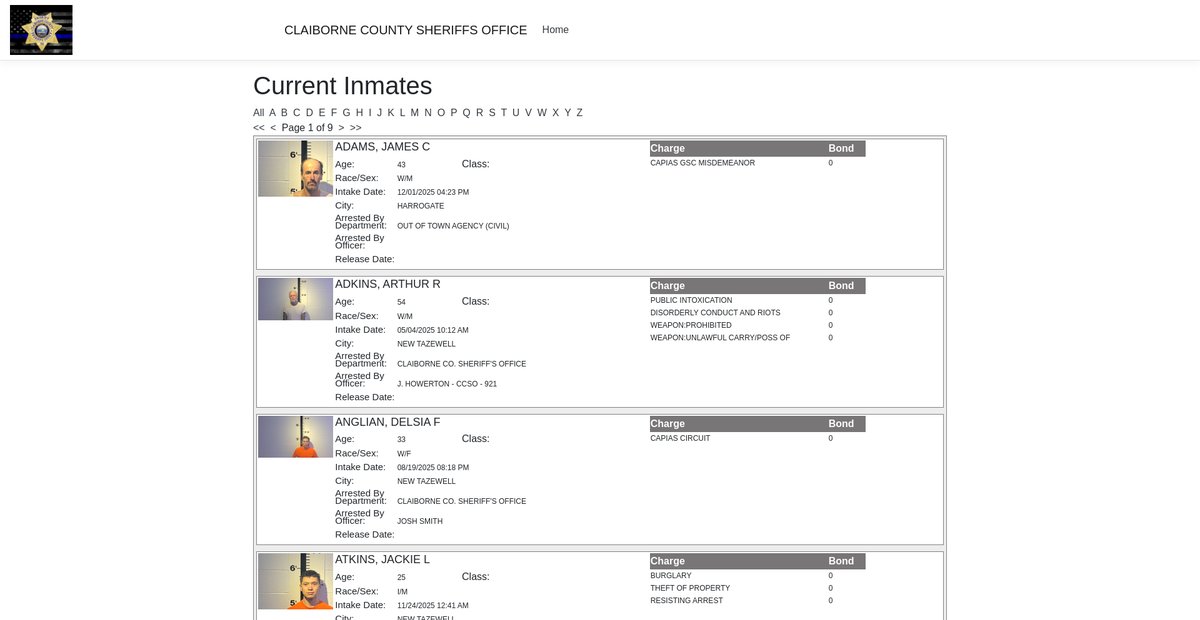Filter inmates by letter R
Viewport: 1200px width, 620px height.
tap(480, 113)
